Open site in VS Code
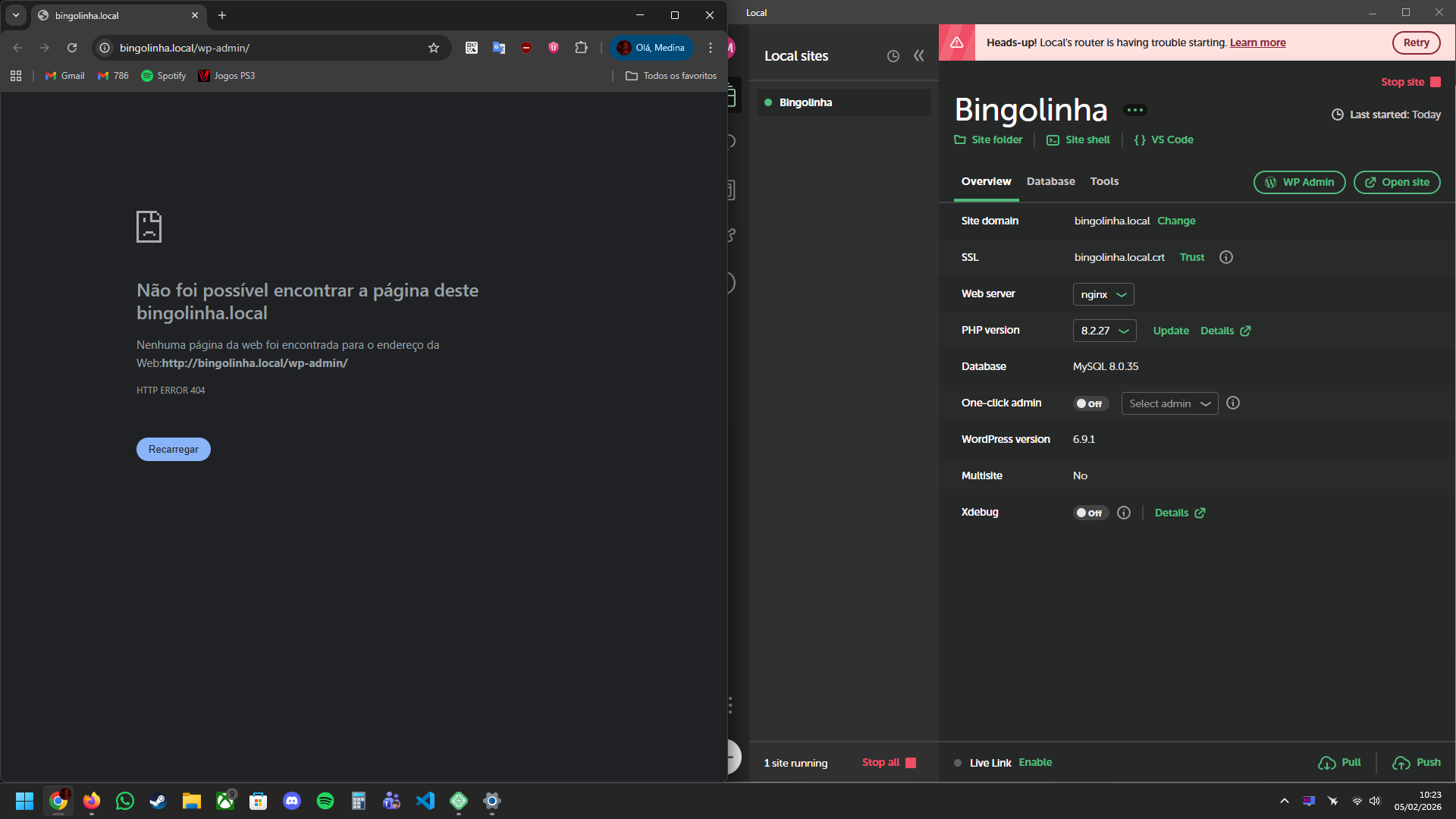This screenshot has height=819, width=1456. [x=1164, y=140]
